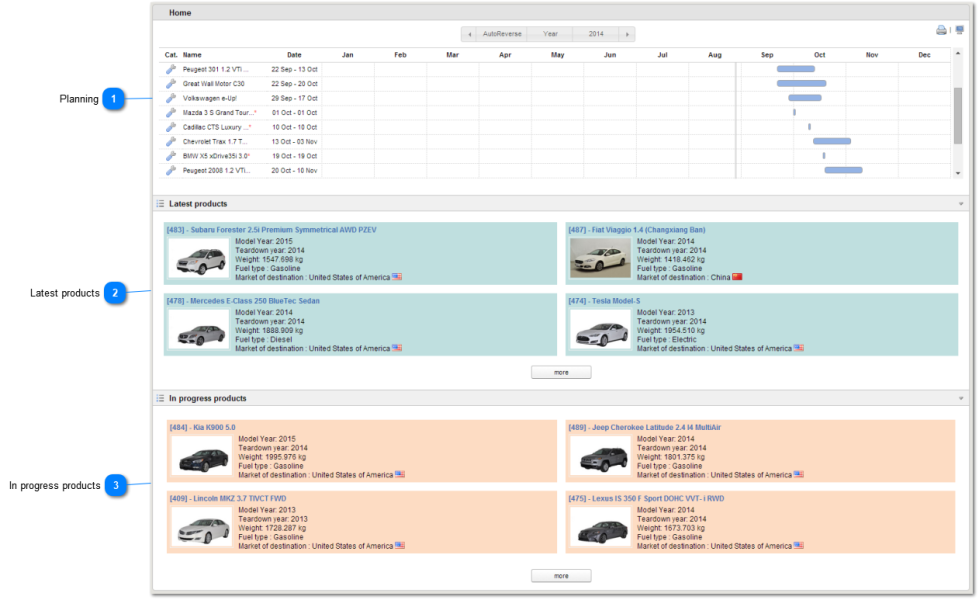Screen dimensions: 979x600
Task: Collapse the In progress products section
Action: click(x=961, y=398)
